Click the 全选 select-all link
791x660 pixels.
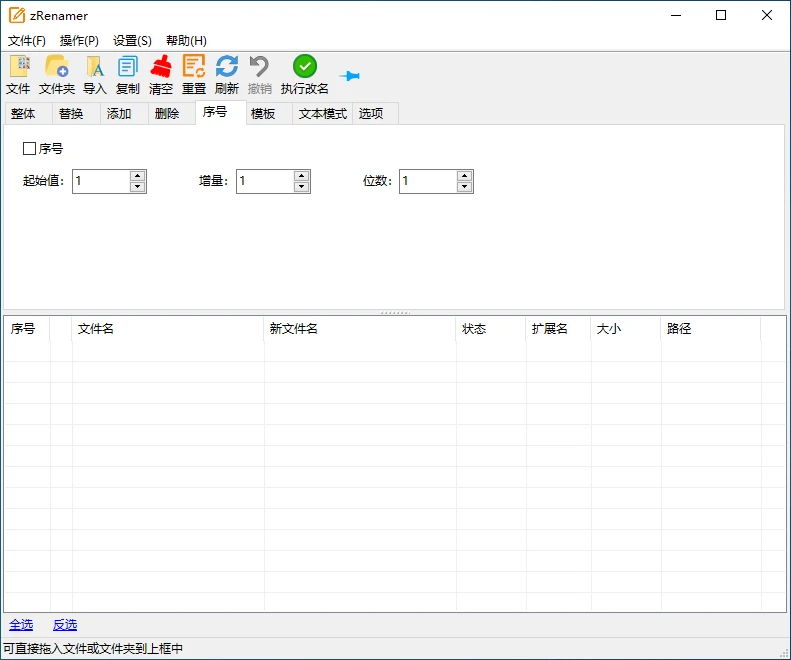(x=21, y=625)
